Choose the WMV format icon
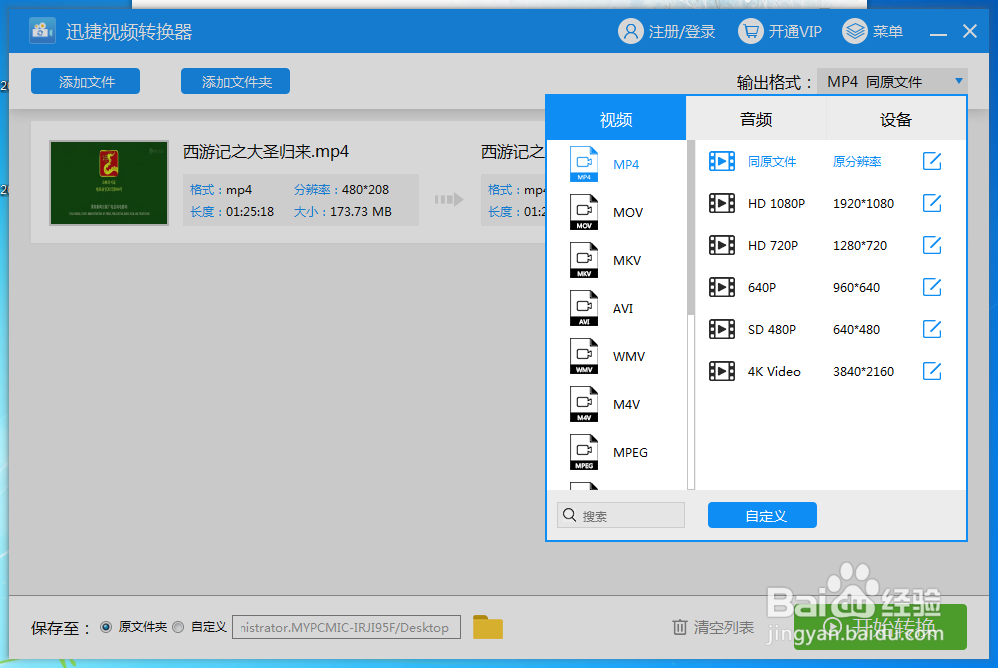Screen dimensions: 998x668 click(x=584, y=355)
